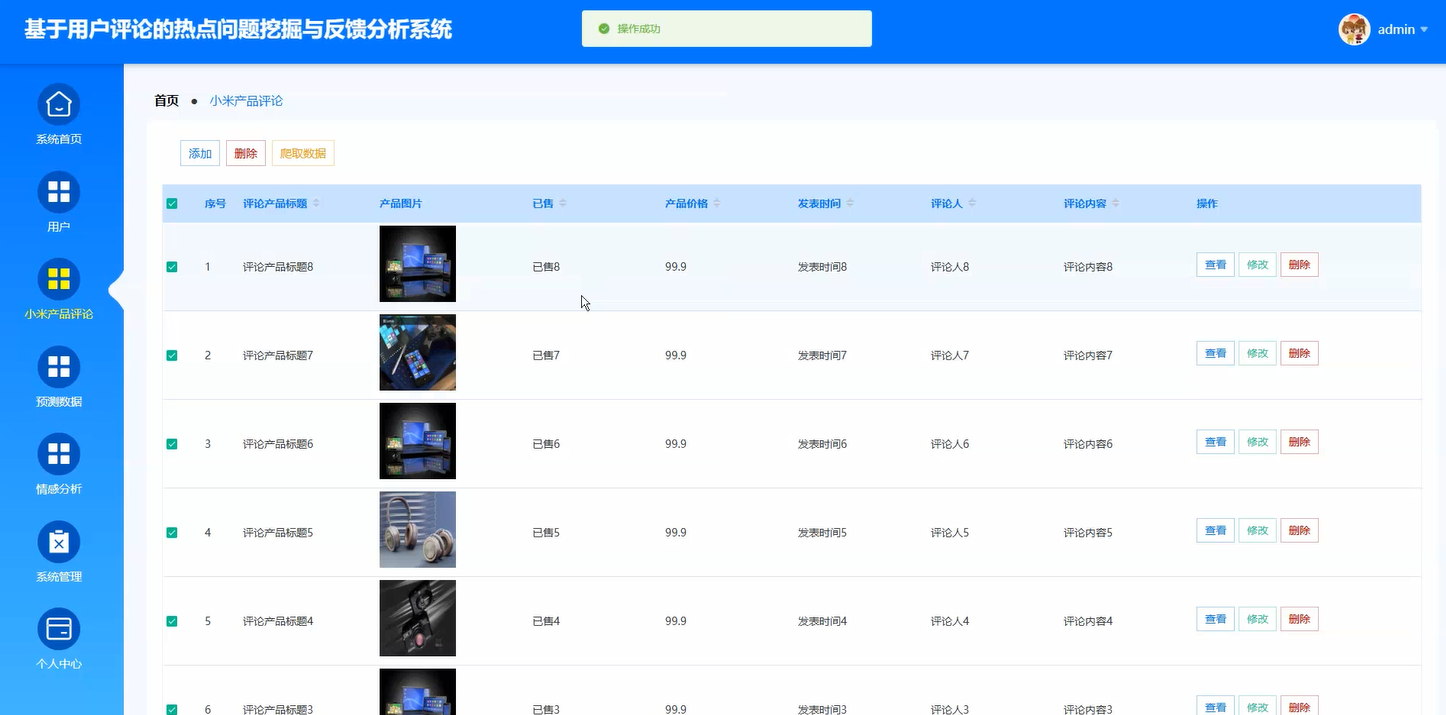This screenshot has height=715, width=1446.
Task: Uncheck the checkbox for row 评论产品标题6
Action: point(172,444)
